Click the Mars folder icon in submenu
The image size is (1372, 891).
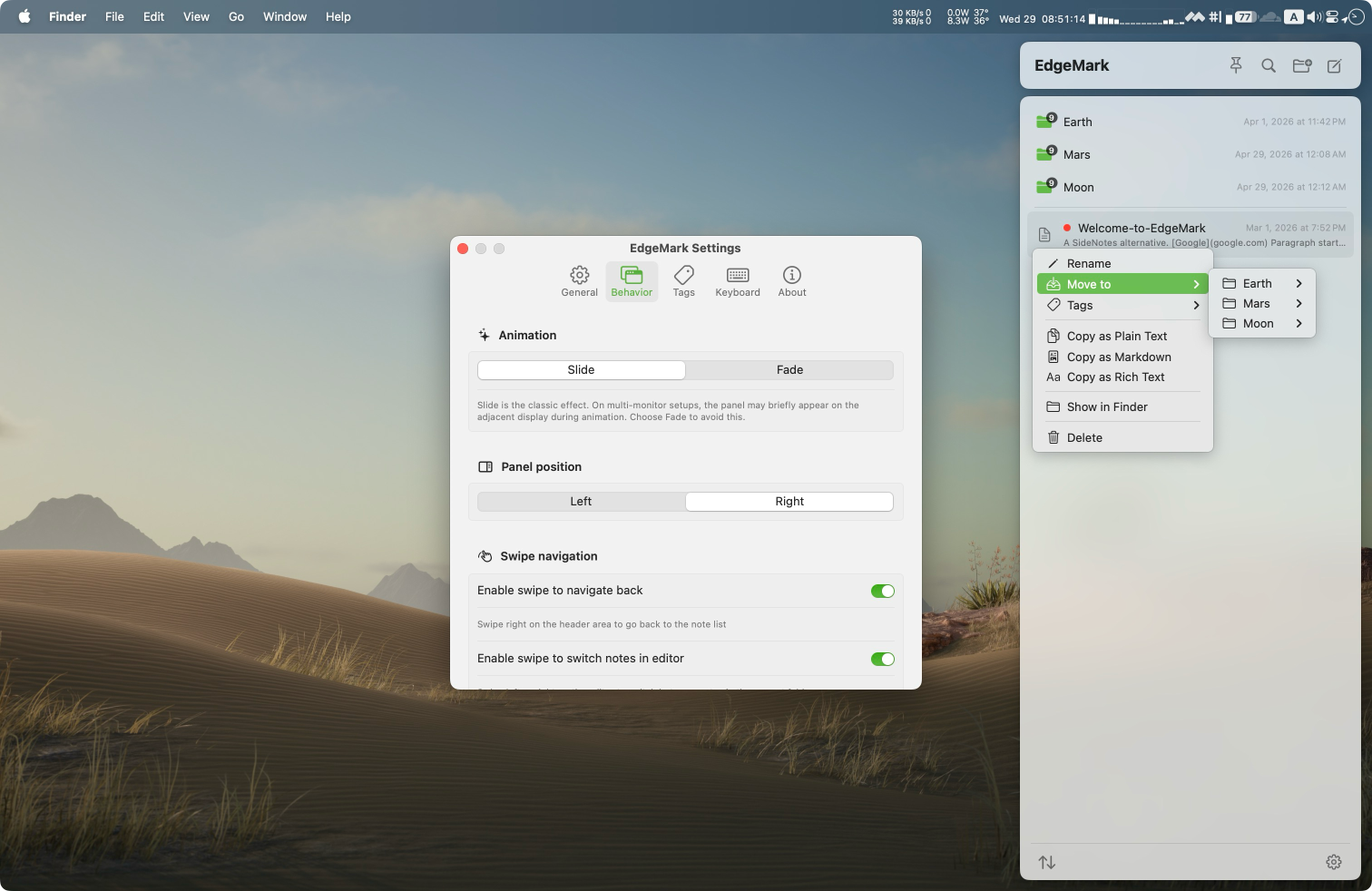[x=1230, y=303]
